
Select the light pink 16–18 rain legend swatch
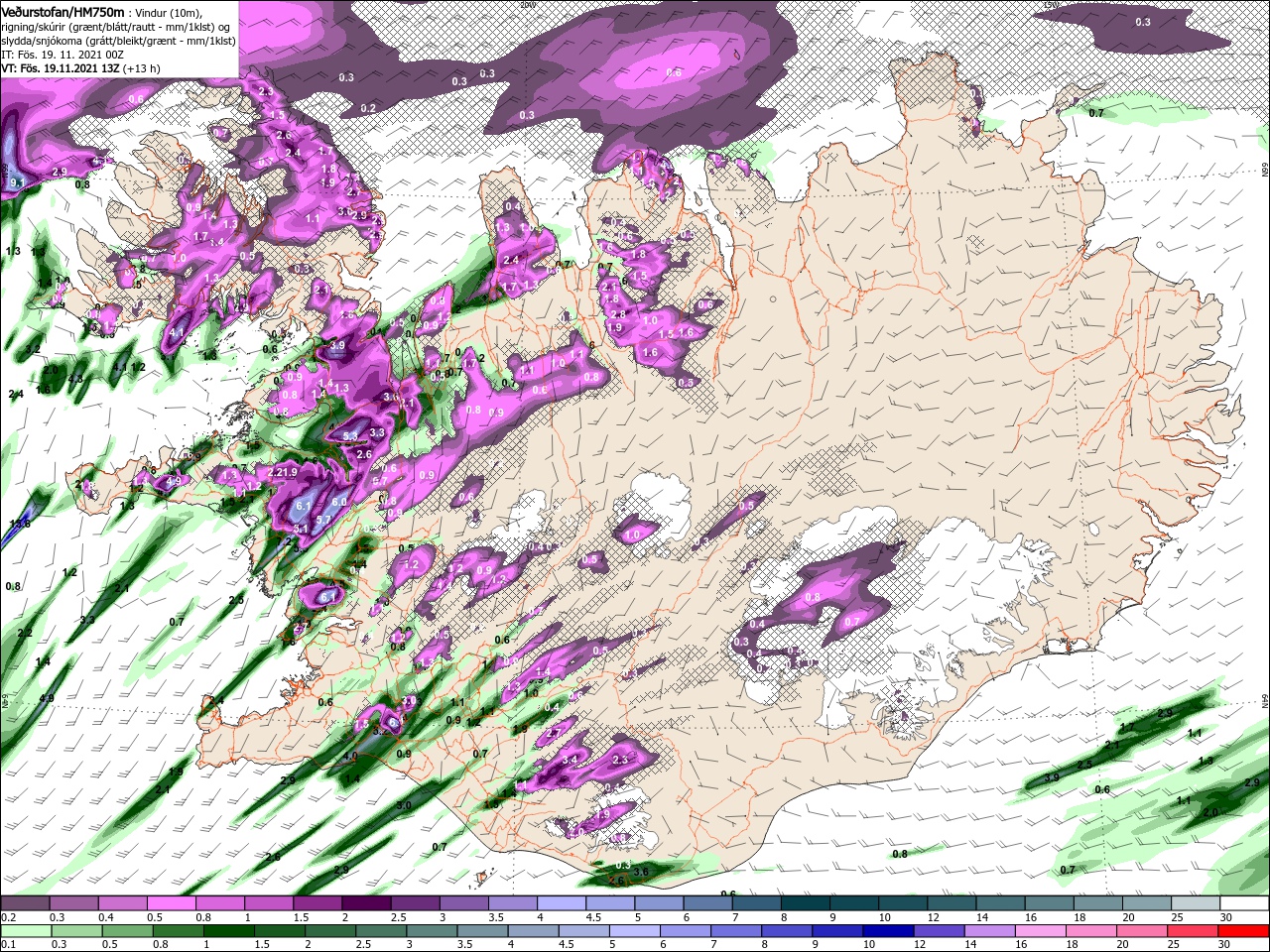(x=1041, y=931)
